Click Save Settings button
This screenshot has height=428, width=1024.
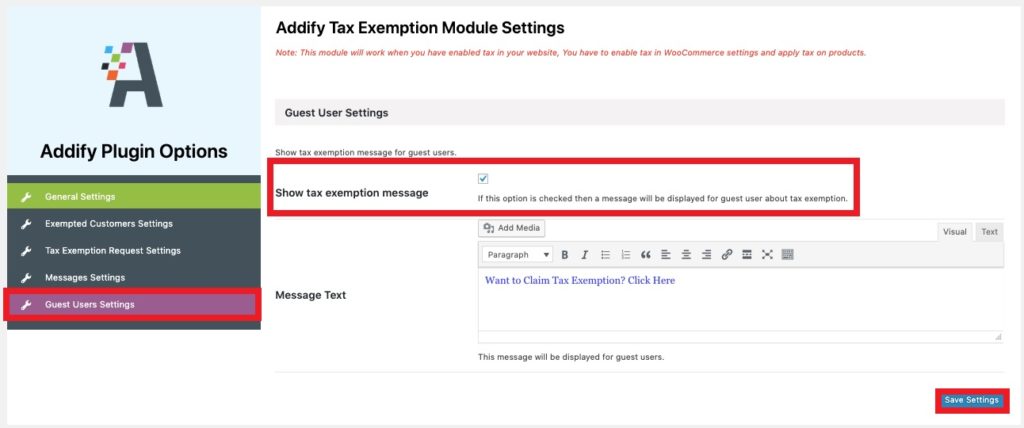click(x=972, y=401)
